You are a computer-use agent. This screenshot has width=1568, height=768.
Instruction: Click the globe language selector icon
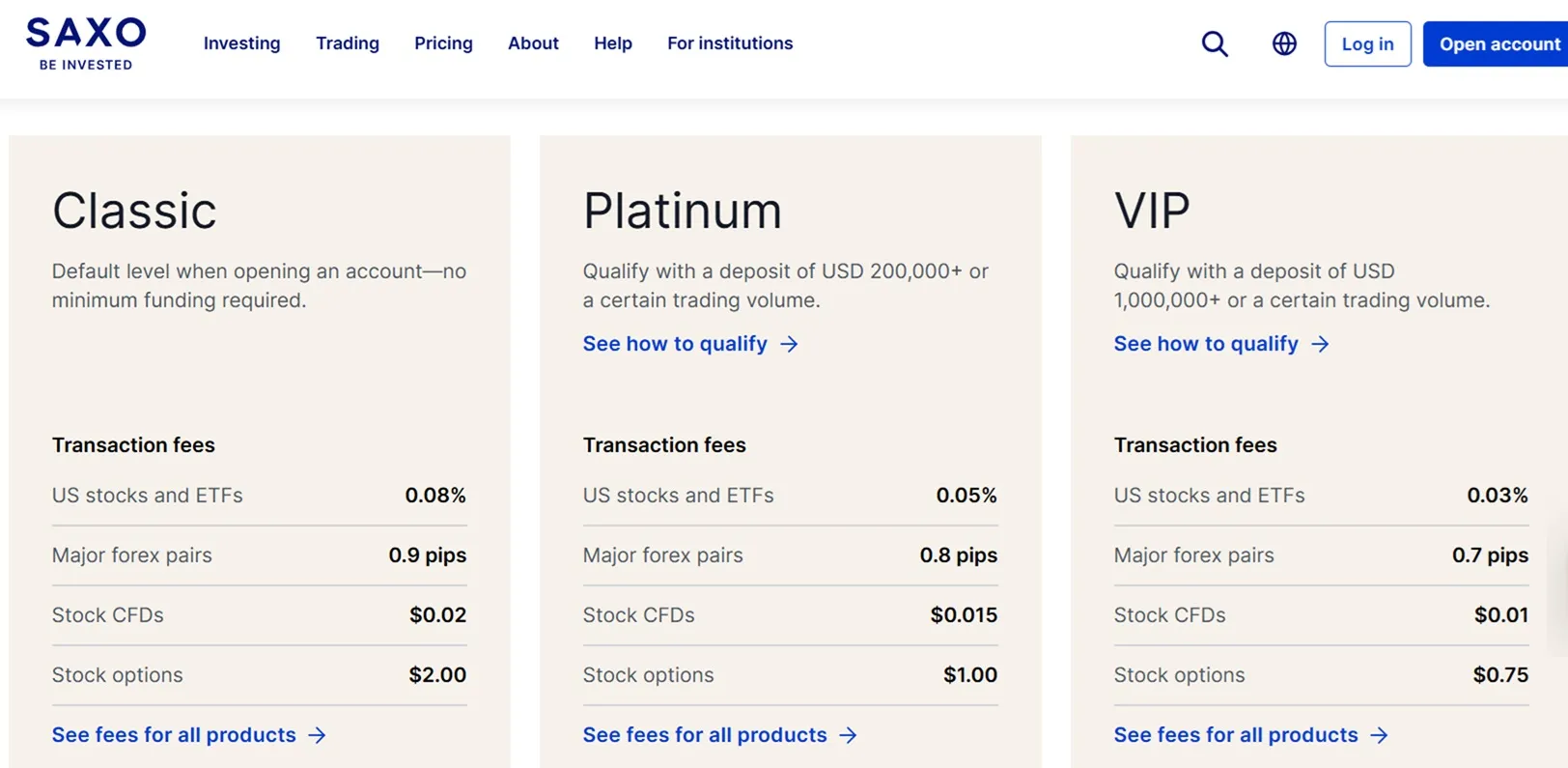pyautogui.click(x=1284, y=43)
